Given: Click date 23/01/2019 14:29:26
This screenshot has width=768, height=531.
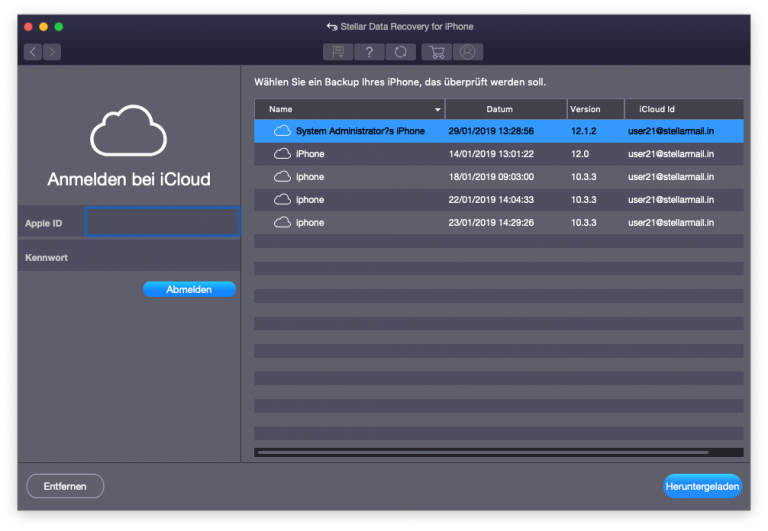Looking at the screenshot, I should point(491,222).
